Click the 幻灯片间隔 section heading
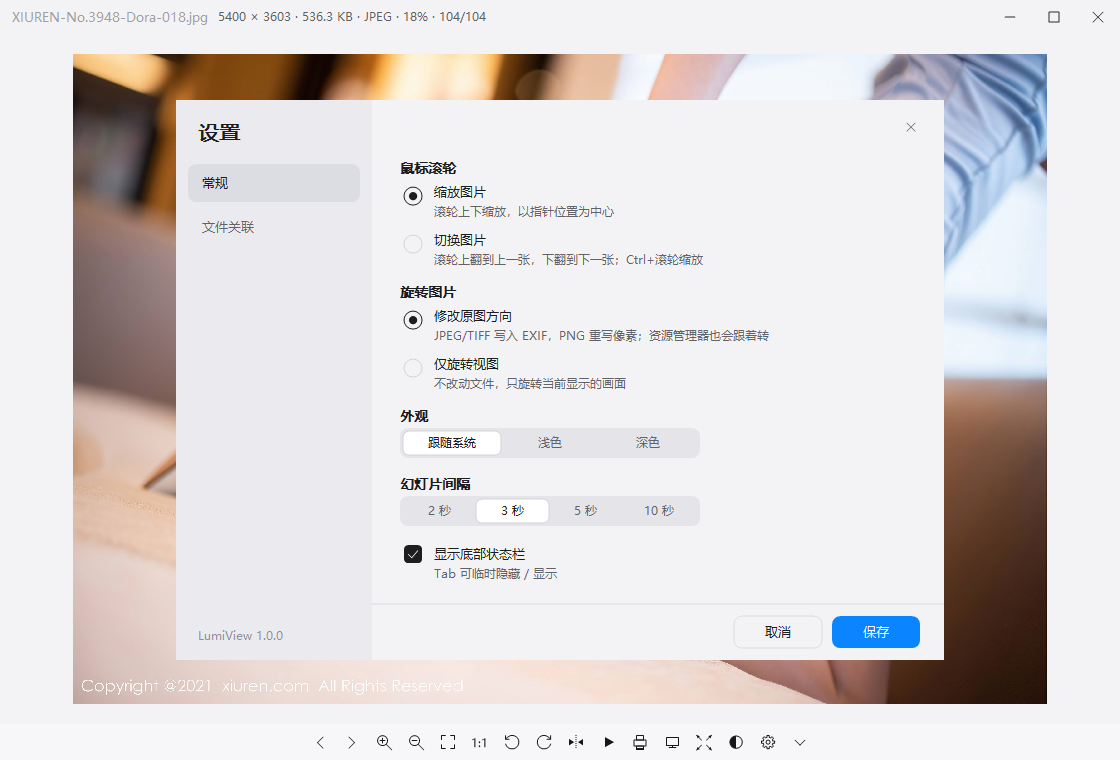 pos(435,484)
